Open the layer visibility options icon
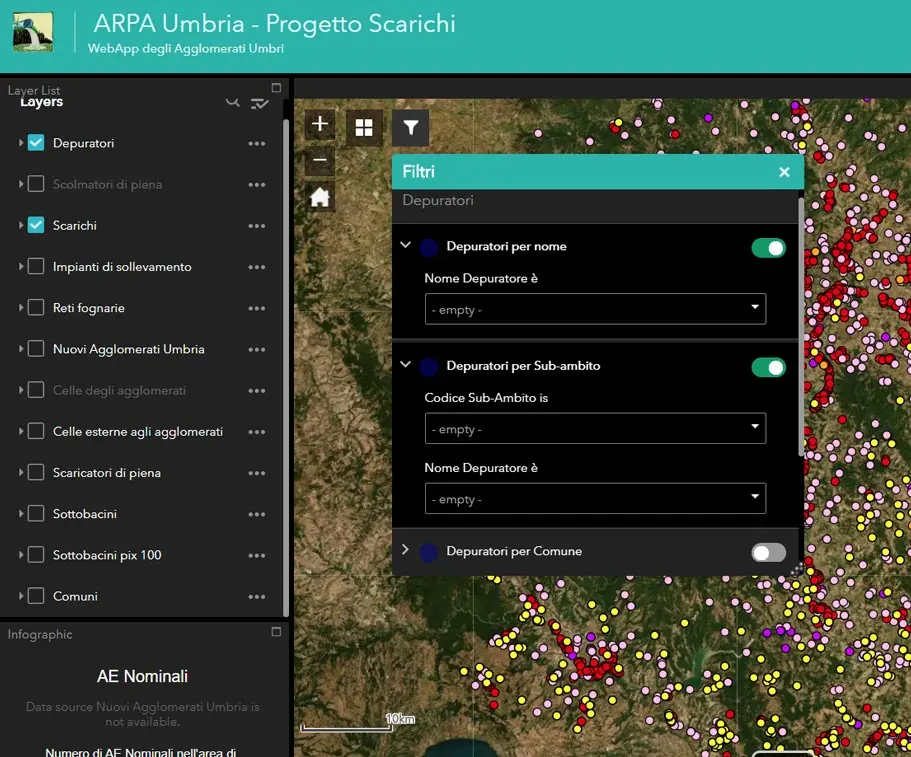911x757 pixels. pyautogui.click(x=260, y=101)
